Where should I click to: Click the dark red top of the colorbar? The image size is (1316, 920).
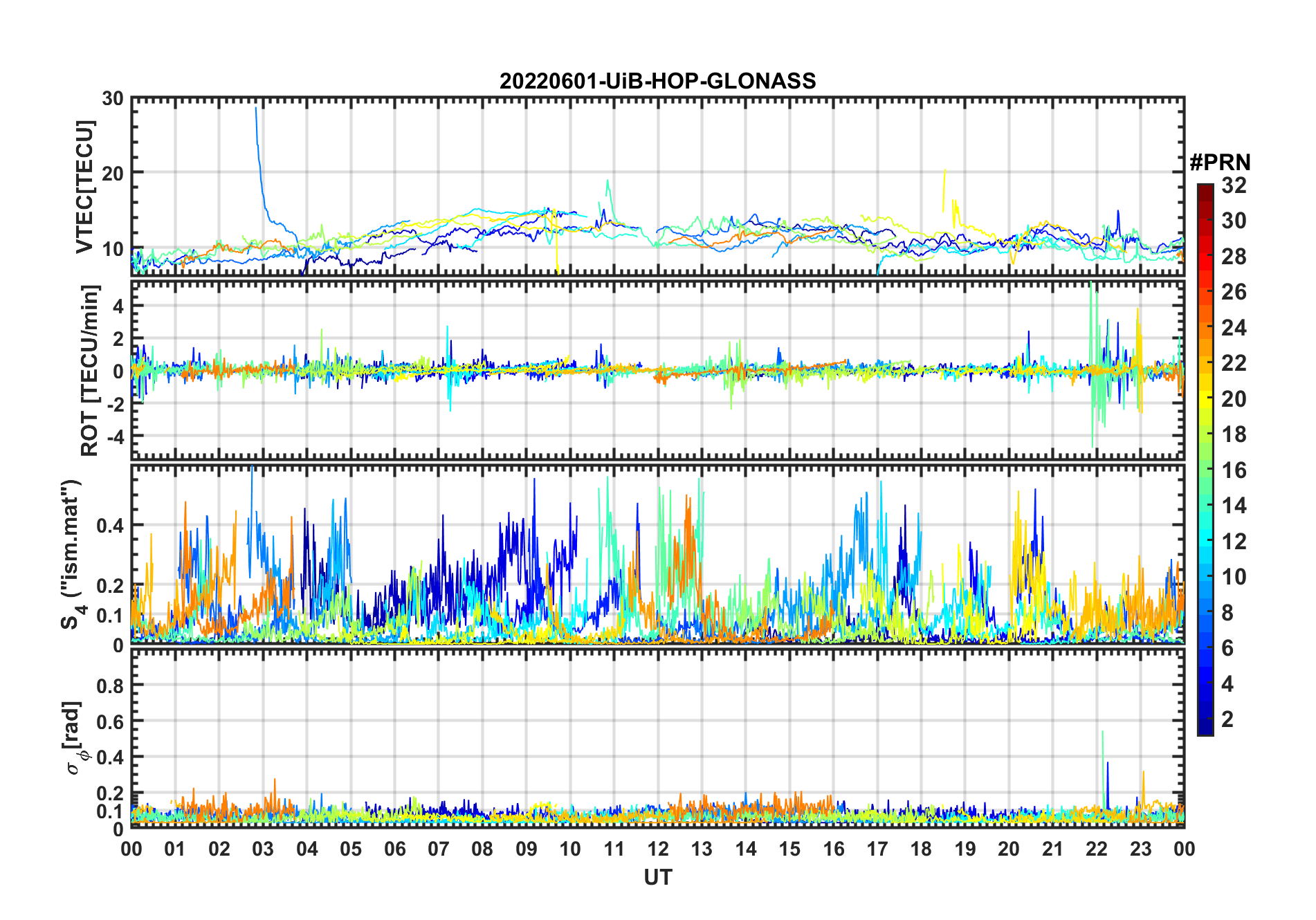[1205, 189]
